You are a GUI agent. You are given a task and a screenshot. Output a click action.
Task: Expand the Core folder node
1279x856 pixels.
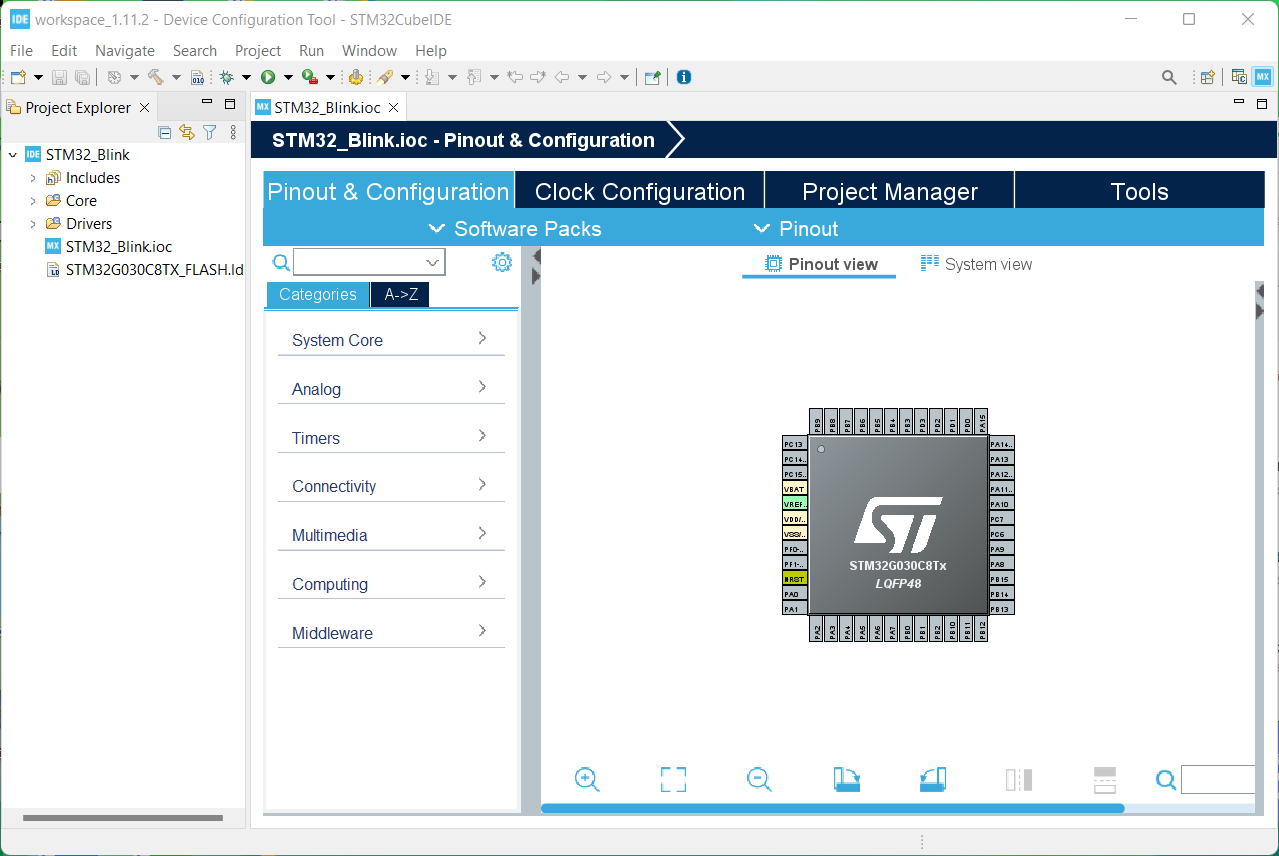click(x=33, y=201)
